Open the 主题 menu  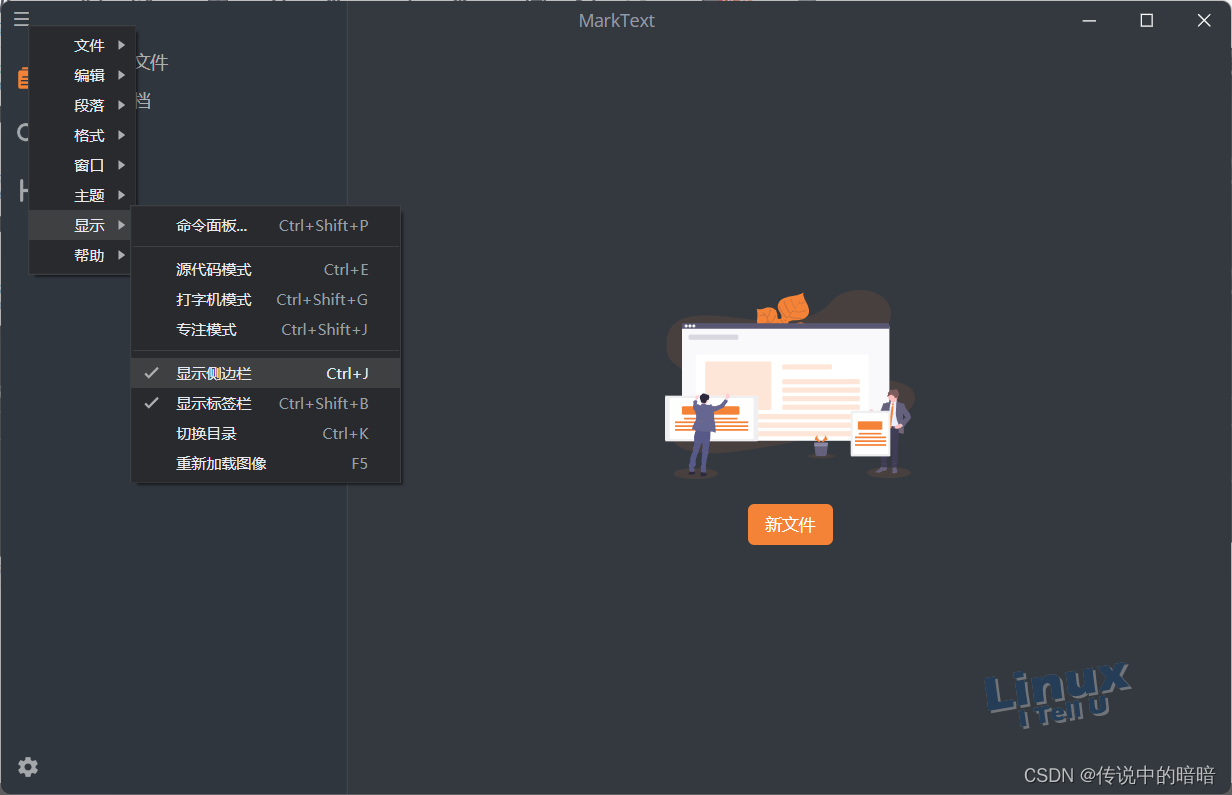[x=83, y=195]
